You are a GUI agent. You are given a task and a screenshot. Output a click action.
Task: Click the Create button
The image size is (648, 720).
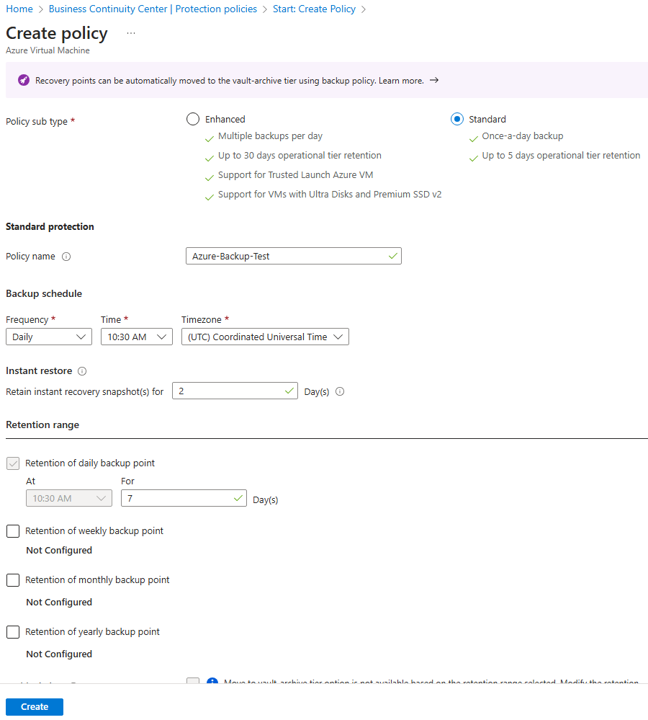coord(34,706)
